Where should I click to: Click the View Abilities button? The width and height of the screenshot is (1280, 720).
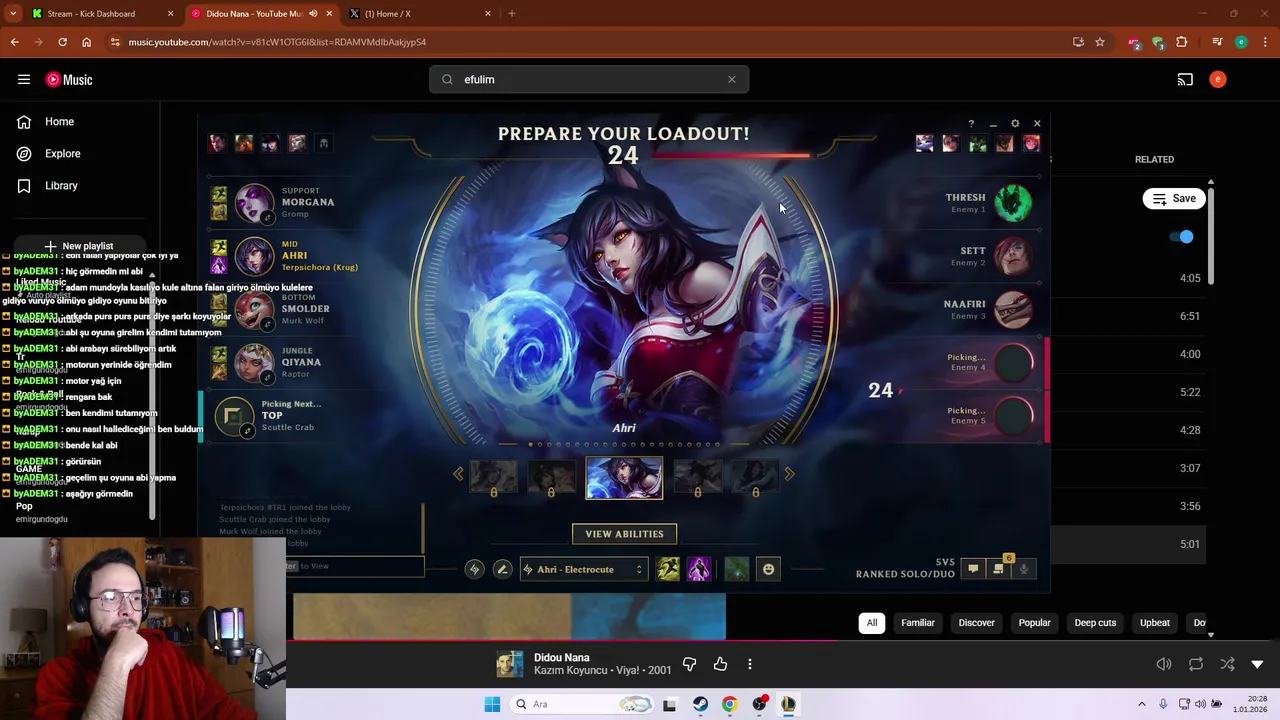(x=624, y=534)
